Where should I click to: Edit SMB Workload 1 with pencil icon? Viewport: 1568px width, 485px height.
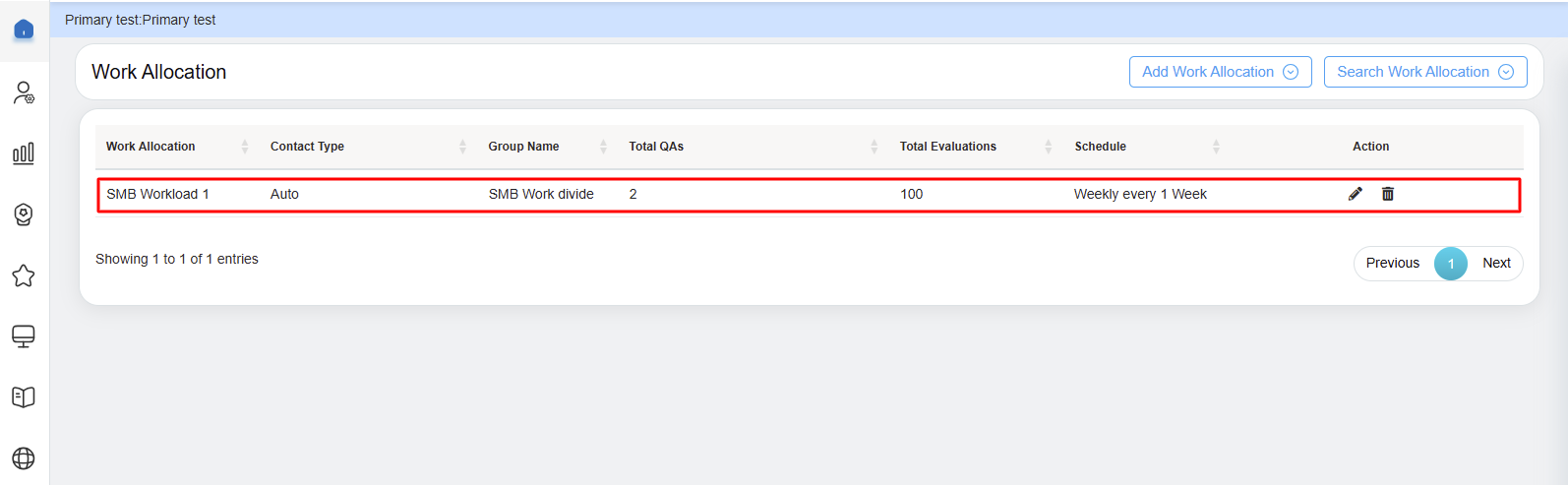point(1355,194)
